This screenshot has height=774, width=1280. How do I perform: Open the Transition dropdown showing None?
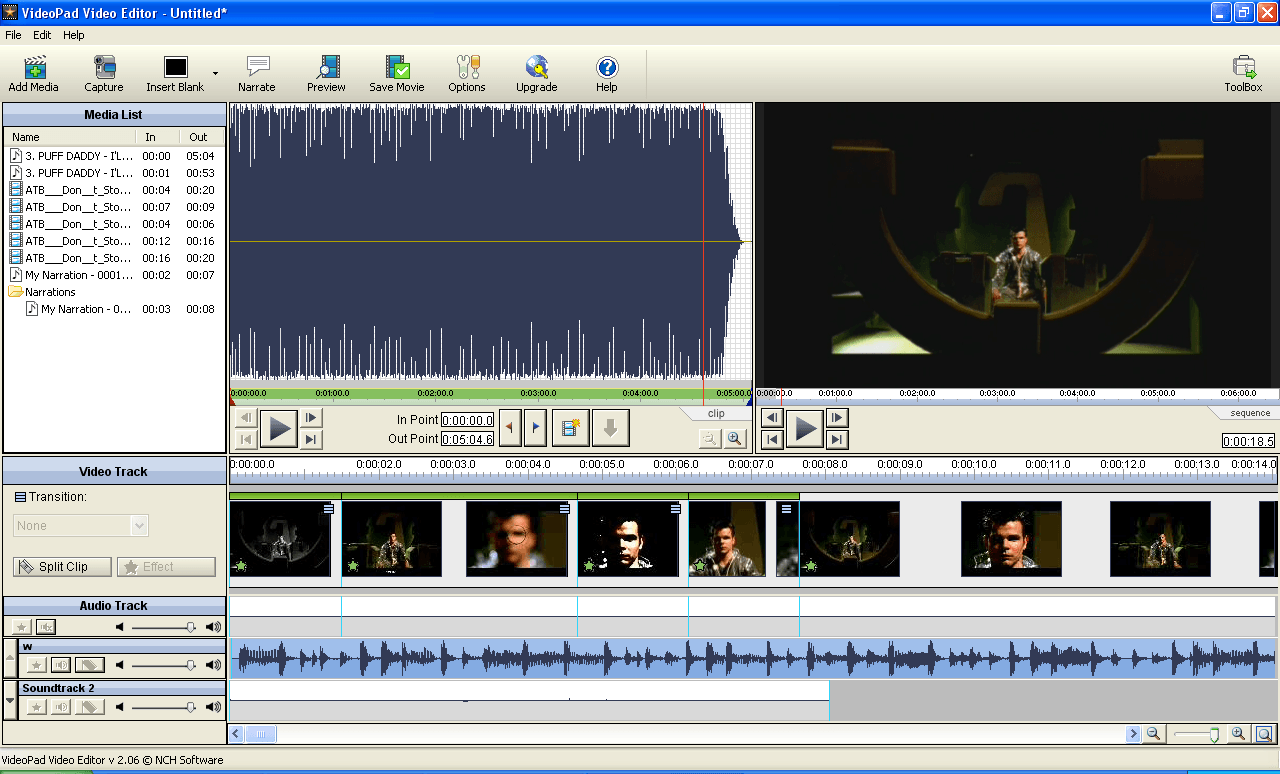[x=139, y=526]
